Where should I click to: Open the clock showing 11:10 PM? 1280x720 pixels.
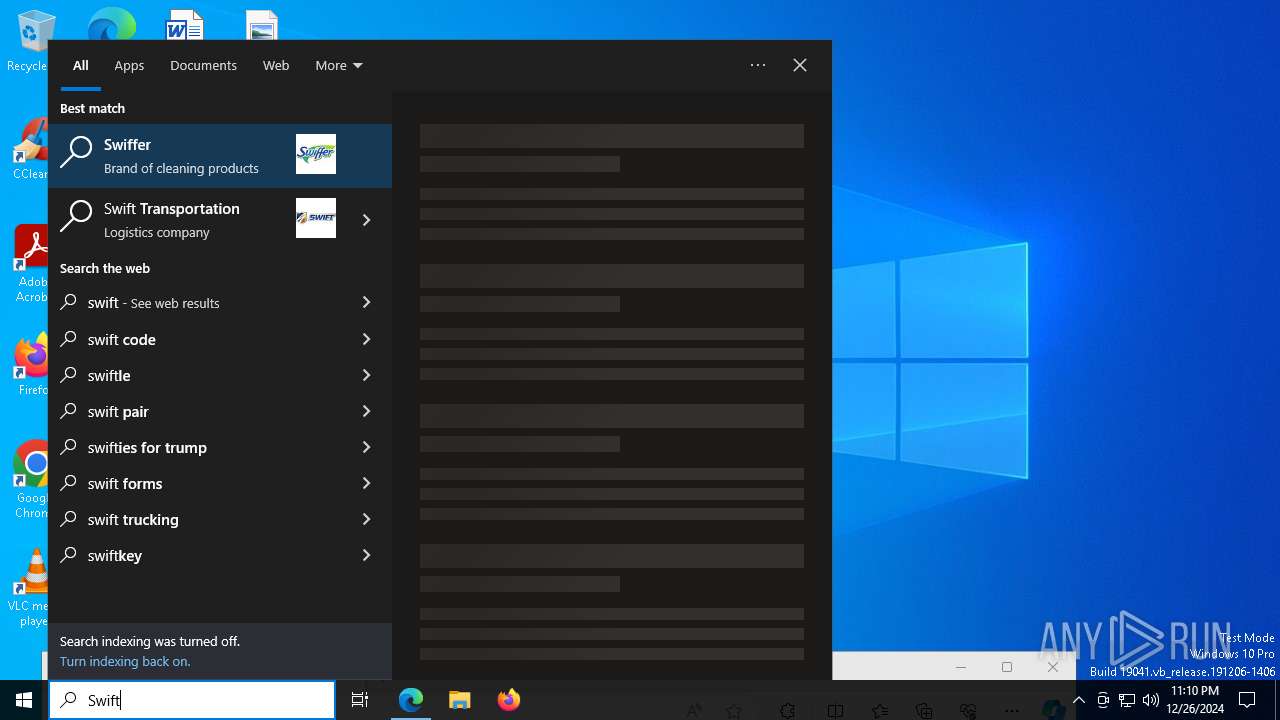[1195, 700]
